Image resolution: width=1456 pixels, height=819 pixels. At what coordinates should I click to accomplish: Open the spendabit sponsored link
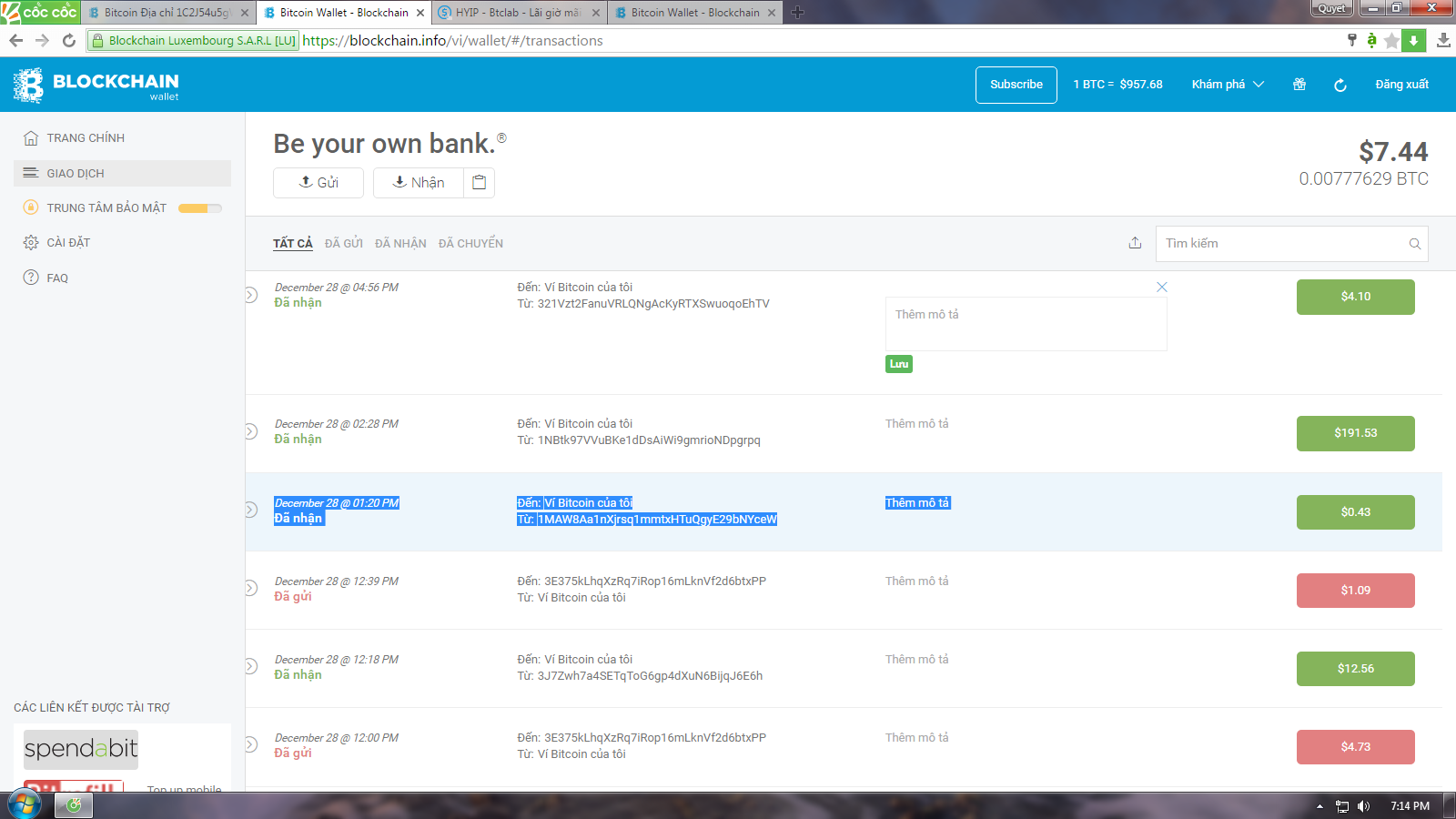pos(81,749)
